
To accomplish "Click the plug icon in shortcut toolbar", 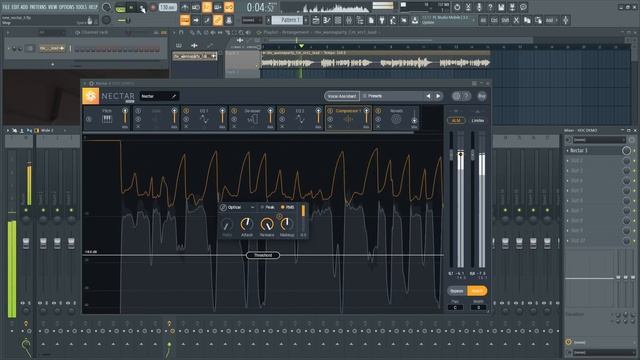I will [x=382, y=20].
